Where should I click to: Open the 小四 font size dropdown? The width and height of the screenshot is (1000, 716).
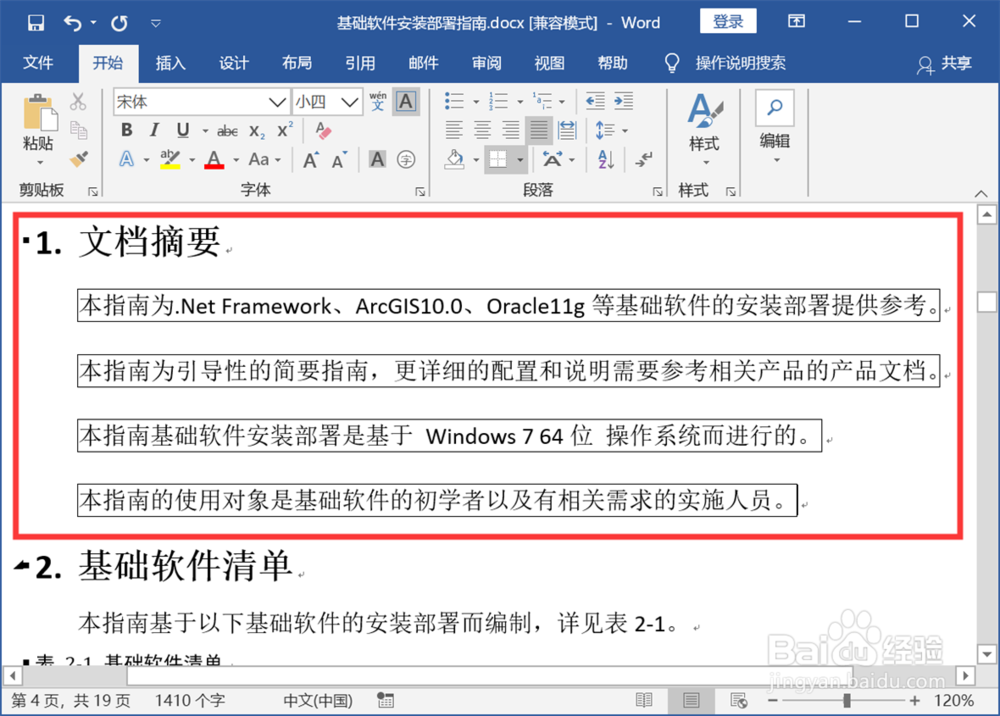347,101
